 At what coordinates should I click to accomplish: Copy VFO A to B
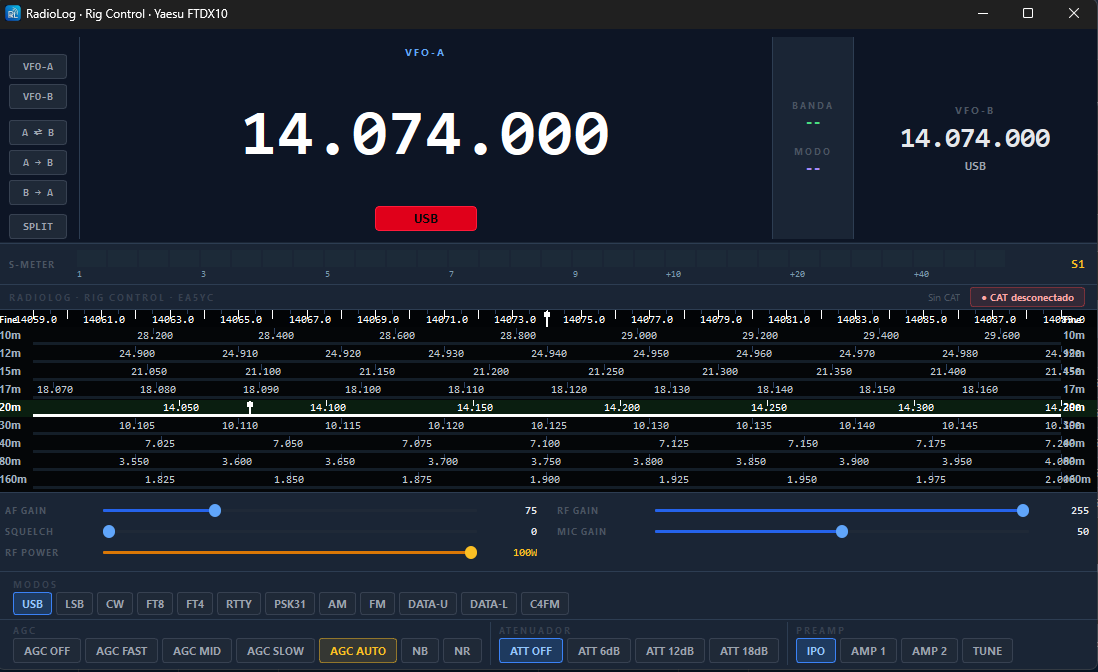[38, 162]
